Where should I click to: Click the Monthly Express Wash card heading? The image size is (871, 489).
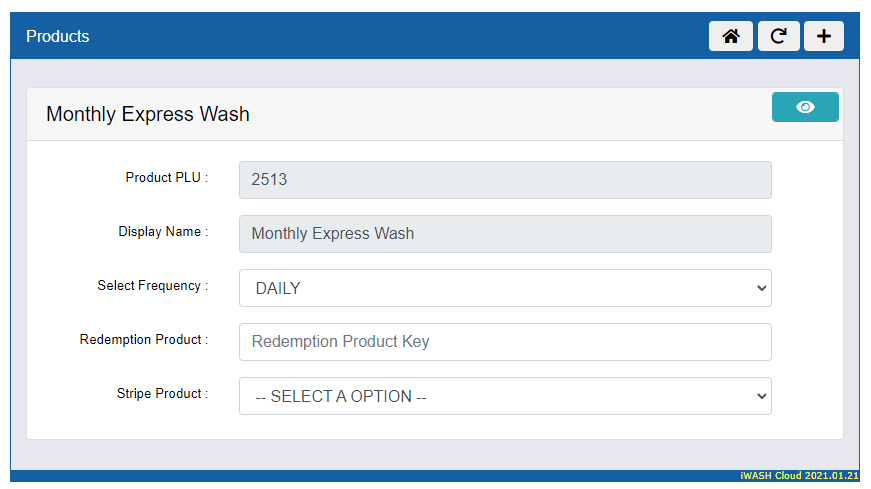click(148, 114)
